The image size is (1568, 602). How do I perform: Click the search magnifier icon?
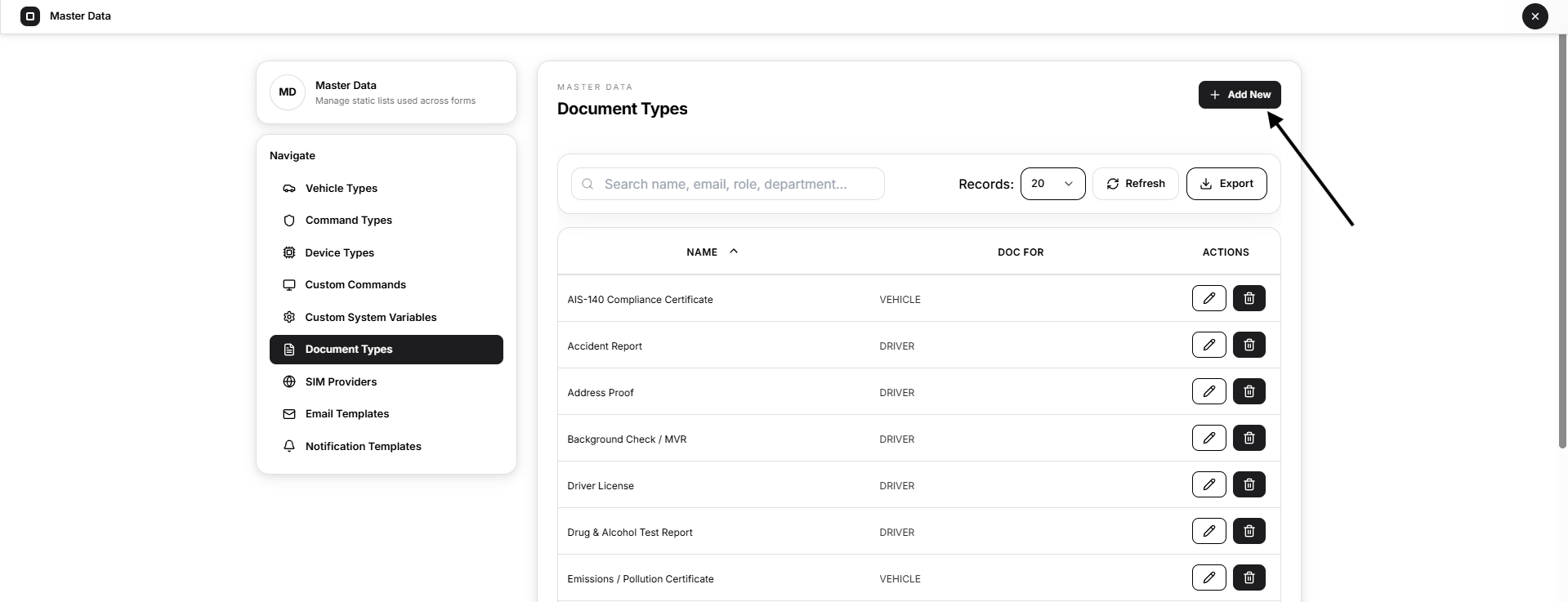(587, 184)
